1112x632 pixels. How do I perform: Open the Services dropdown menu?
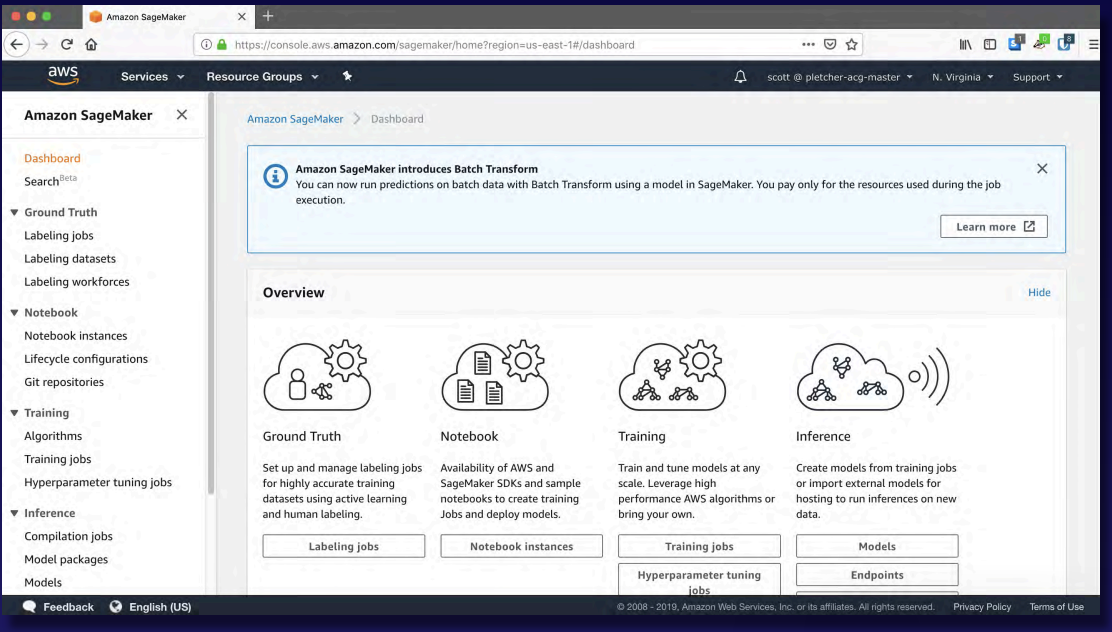click(x=152, y=77)
